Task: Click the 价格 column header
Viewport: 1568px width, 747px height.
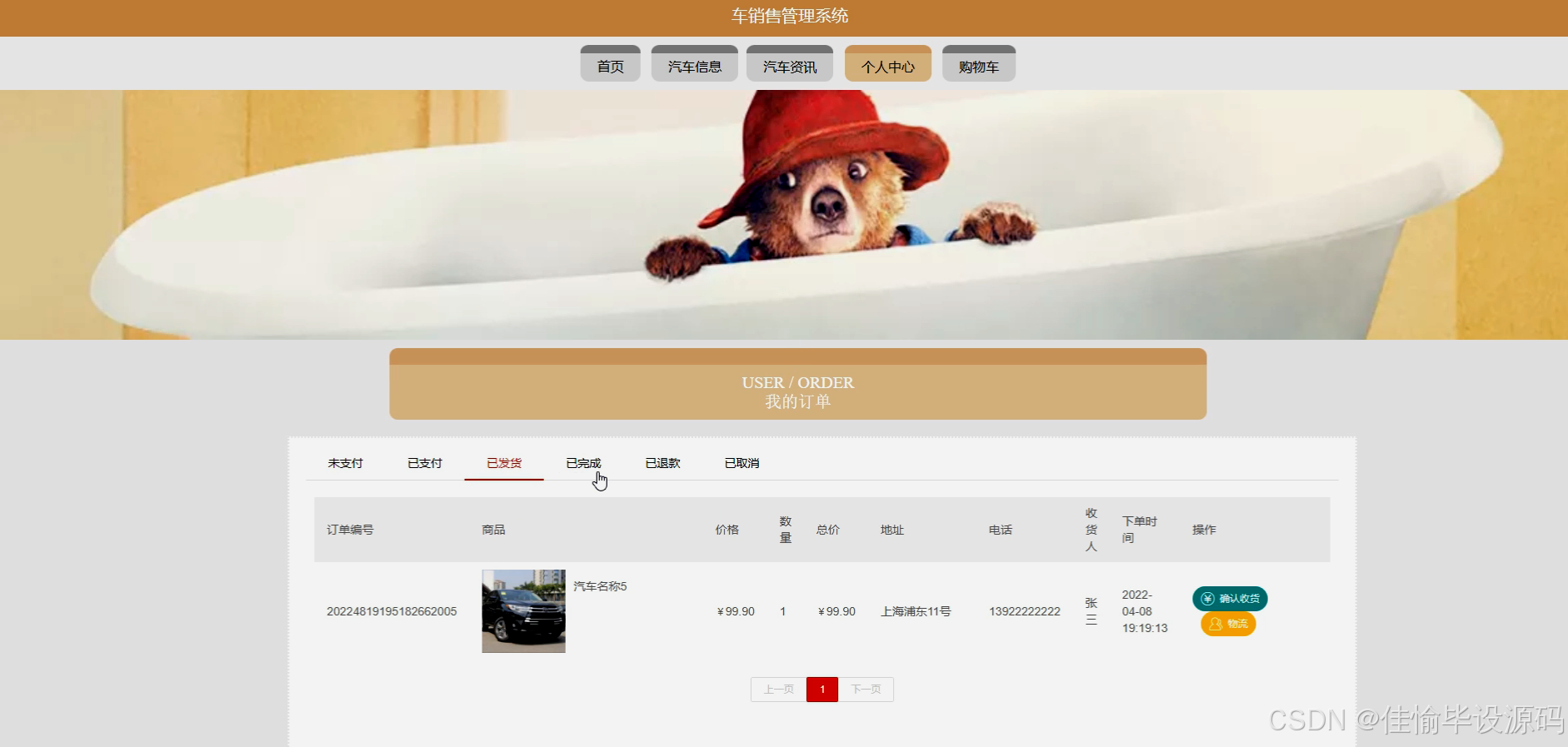Action: (727, 530)
